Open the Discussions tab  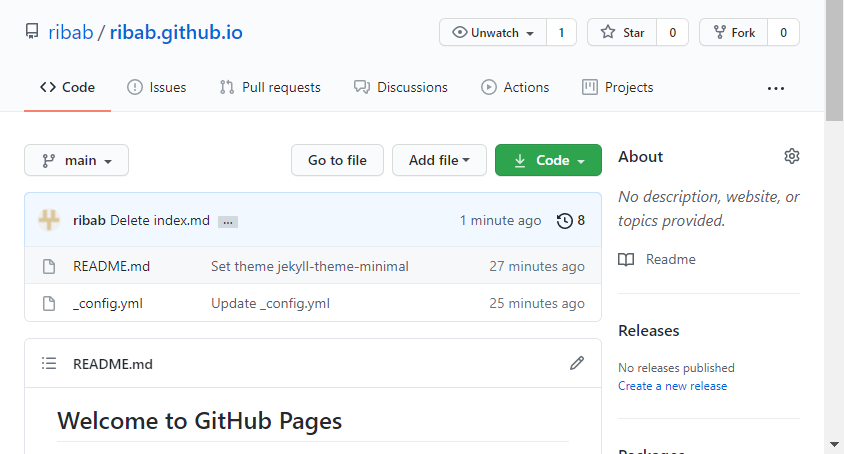pyautogui.click(x=400, y=87)
